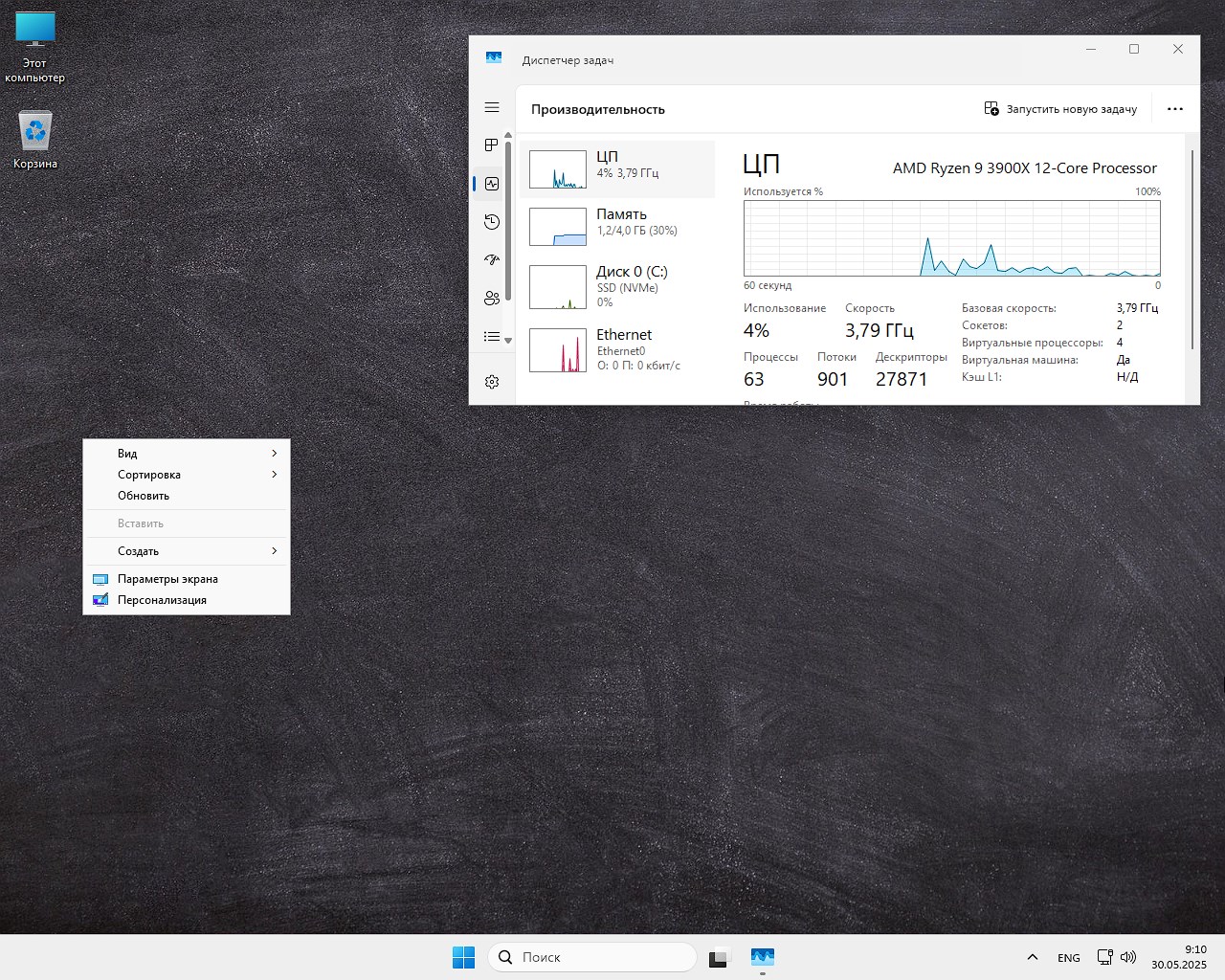The image size is (1225, 980).
Task: Click the 4% value under Использование
Action: [756, 331]
